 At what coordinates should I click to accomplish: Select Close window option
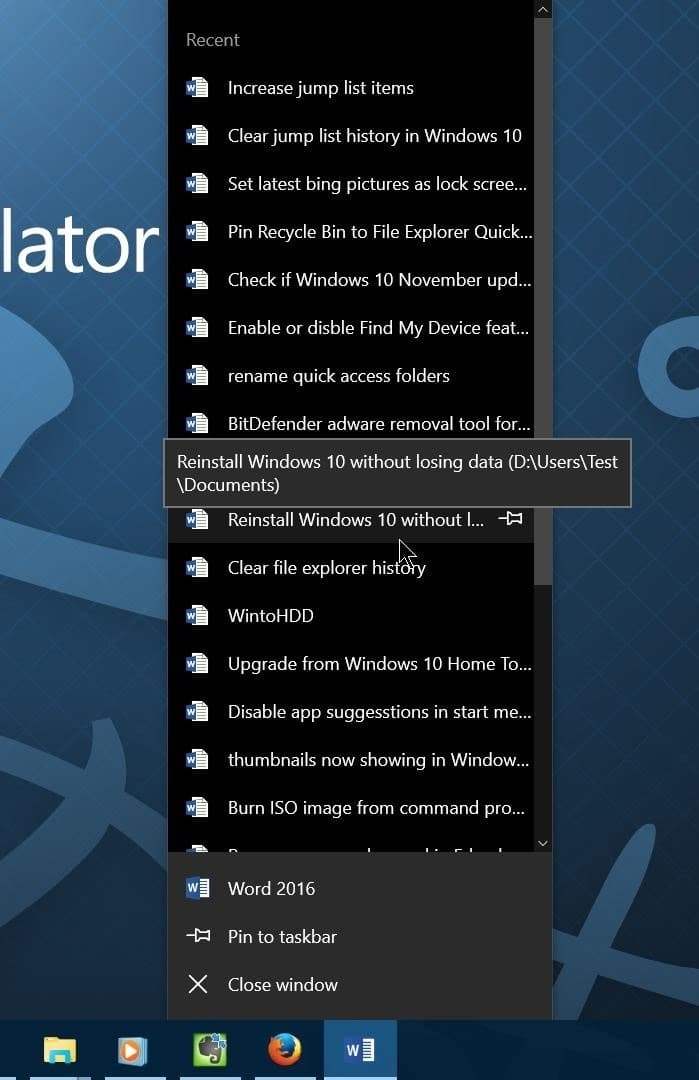pyautogui.click(x=359, y=985)
